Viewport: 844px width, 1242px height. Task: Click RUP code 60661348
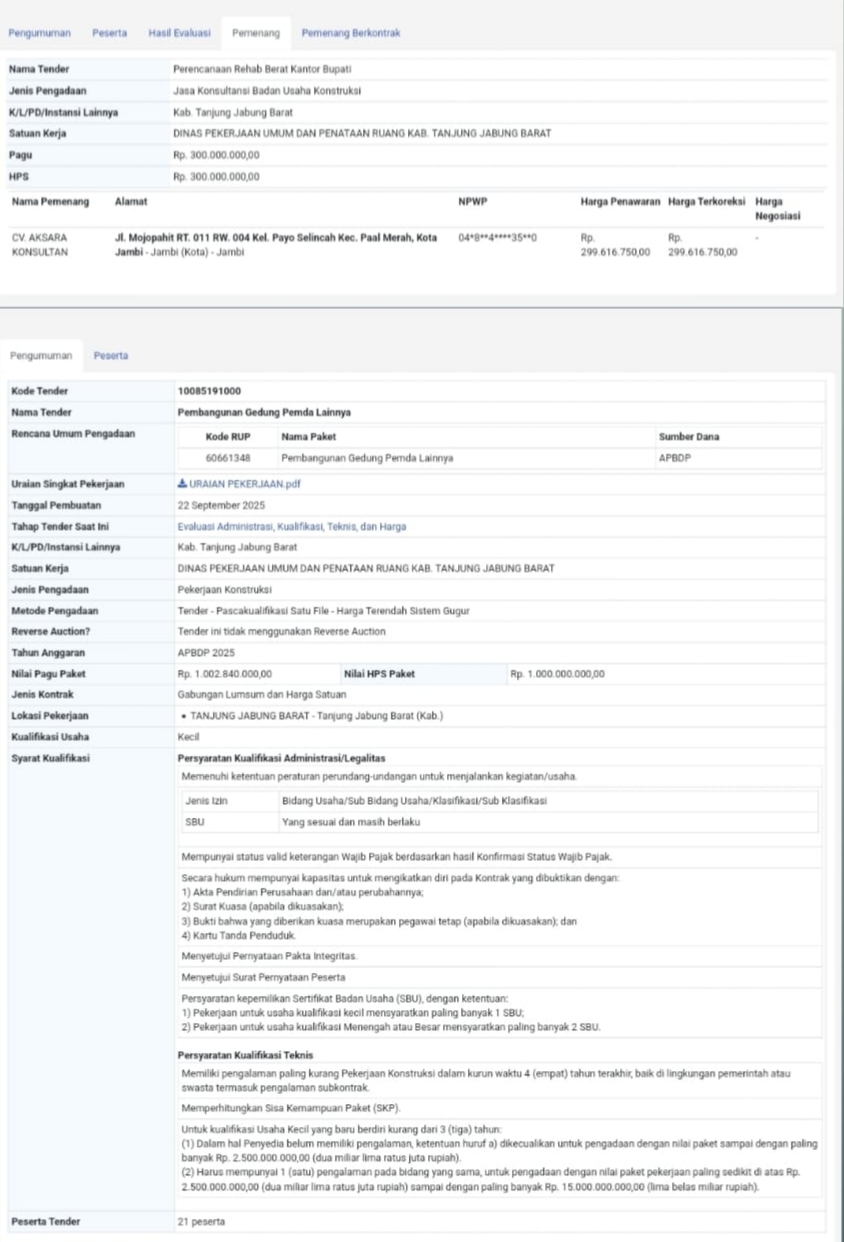[228, 458]
